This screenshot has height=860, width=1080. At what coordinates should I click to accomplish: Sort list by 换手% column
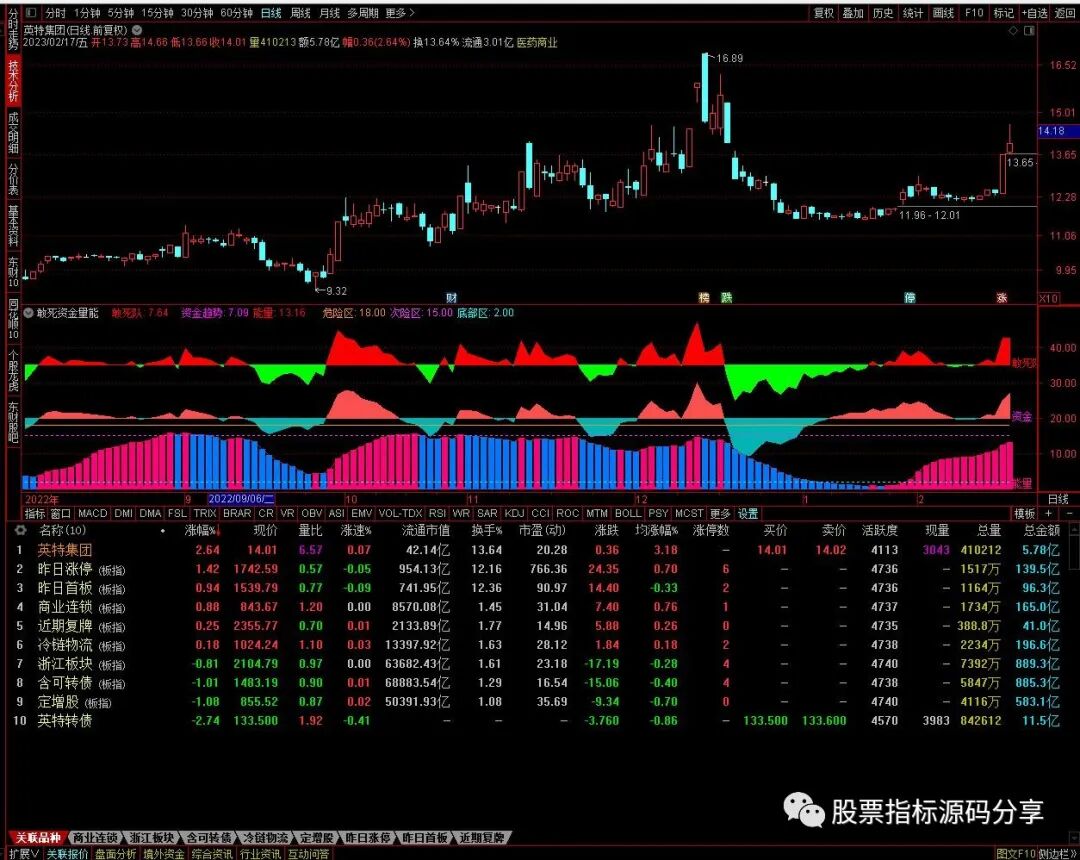(x=486, y=530)
